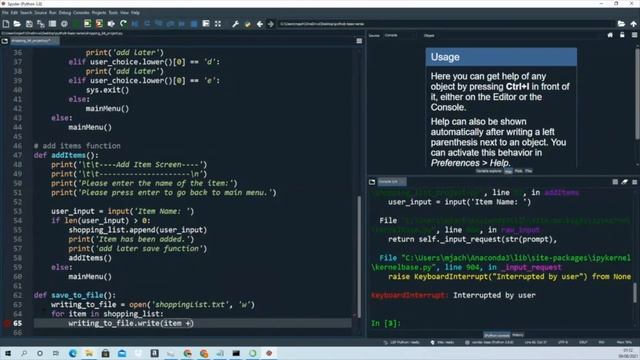Switch to the History tab below console
The height and width of the screenshot is (360, 640).
(x=518, y=335)
